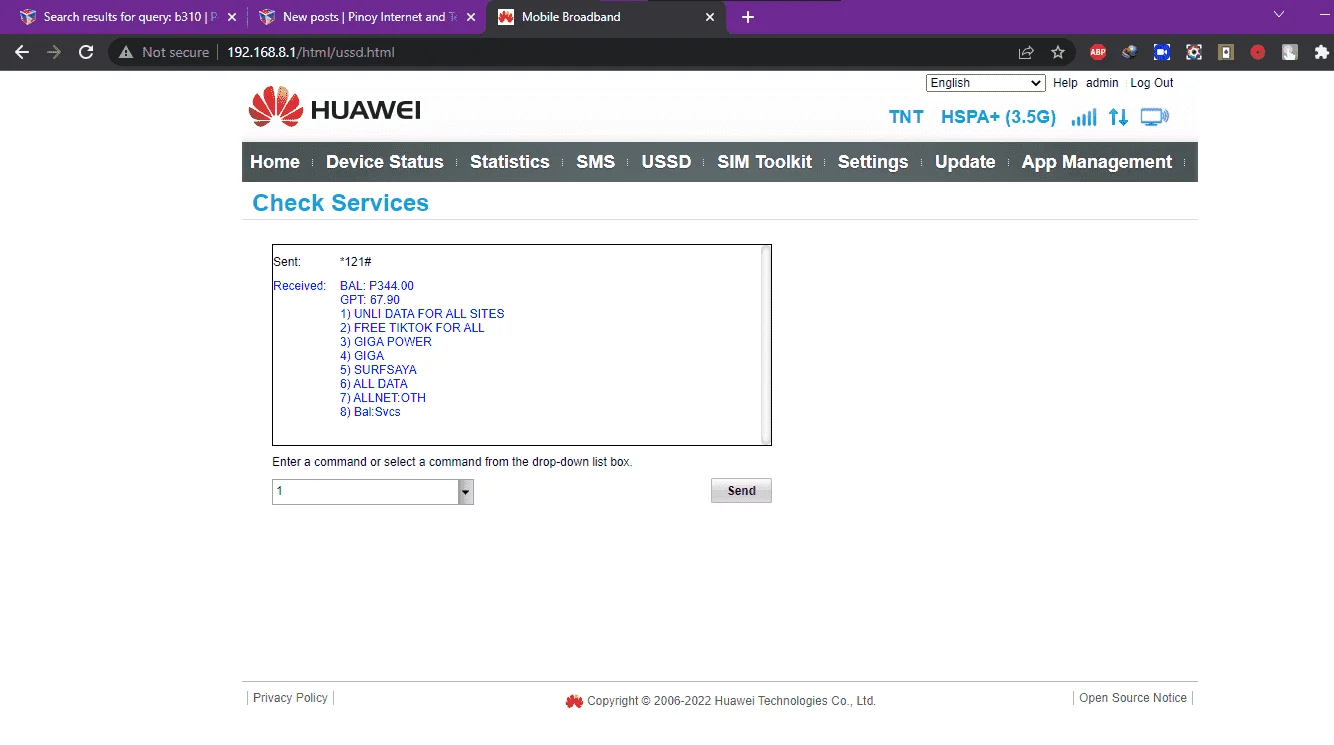The height and width of the screenshot is (745, 1334).
Task: Close the New posts Pinoy Internet tab
Action: pyautogui.click(x=470, y=17)
